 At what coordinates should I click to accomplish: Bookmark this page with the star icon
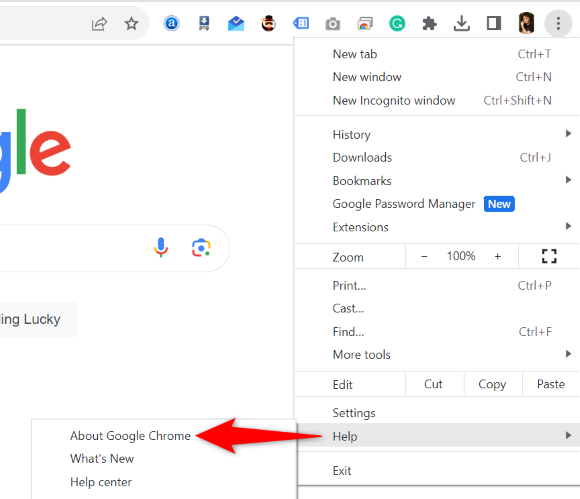(x=131, y=24)
